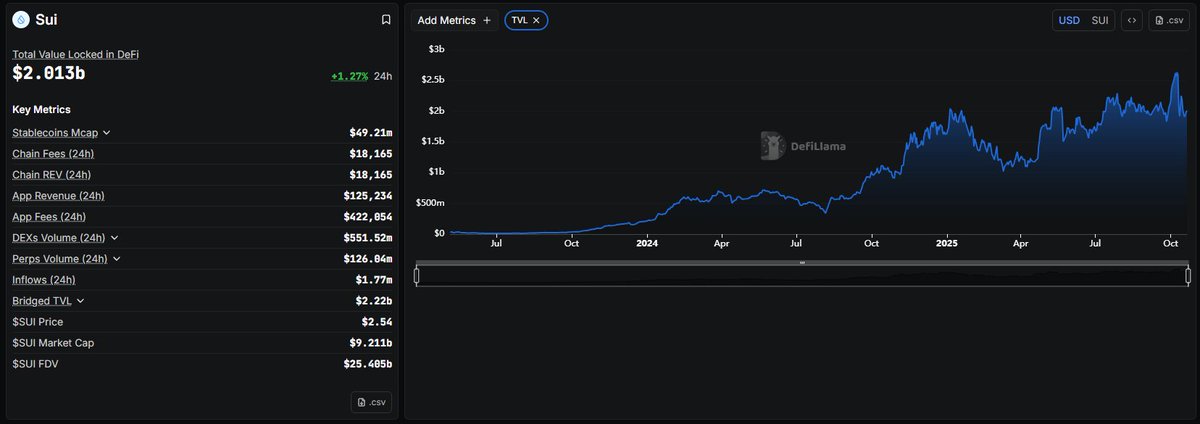Viewport: 1200px width, 424px height.
Task: Click the $126.04m perps volume value
Action: coord(368,259)
